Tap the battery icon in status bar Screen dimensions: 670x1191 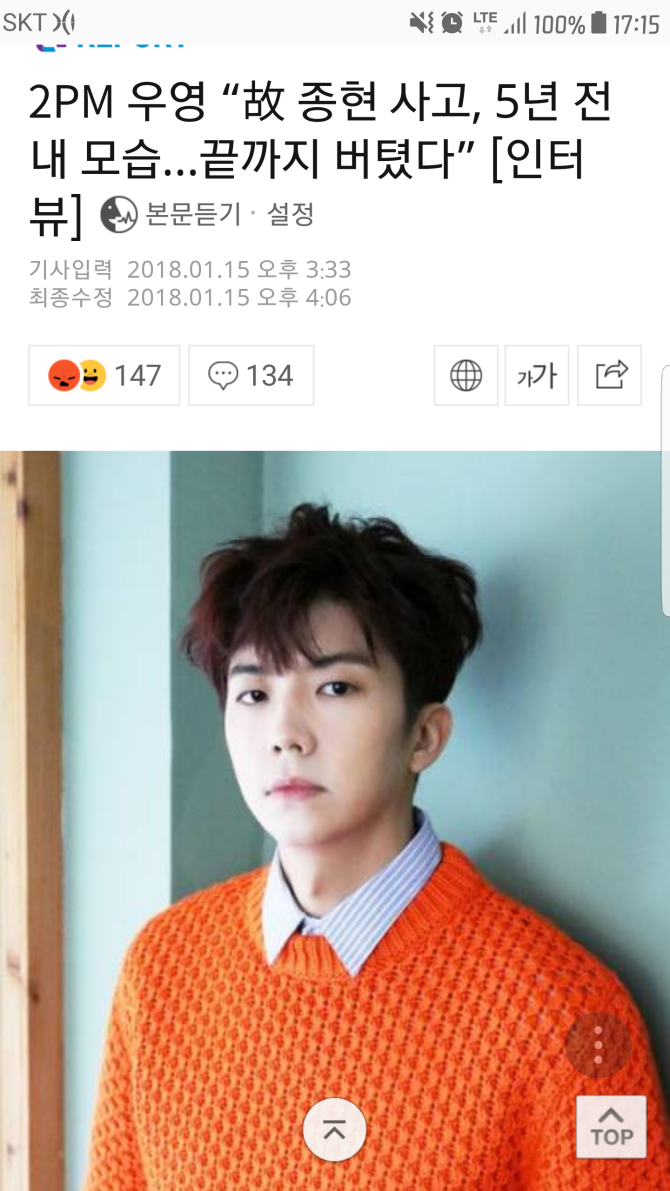click(599, 23)
